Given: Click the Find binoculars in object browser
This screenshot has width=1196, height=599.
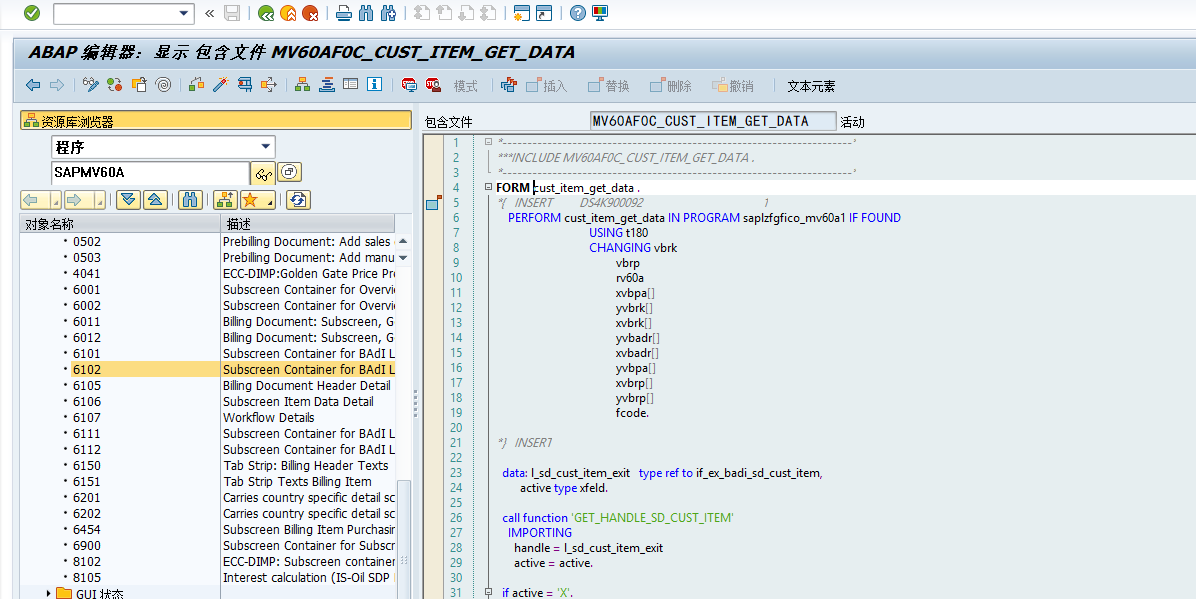Looking at the screenshot, I should (x=190, y=200).
